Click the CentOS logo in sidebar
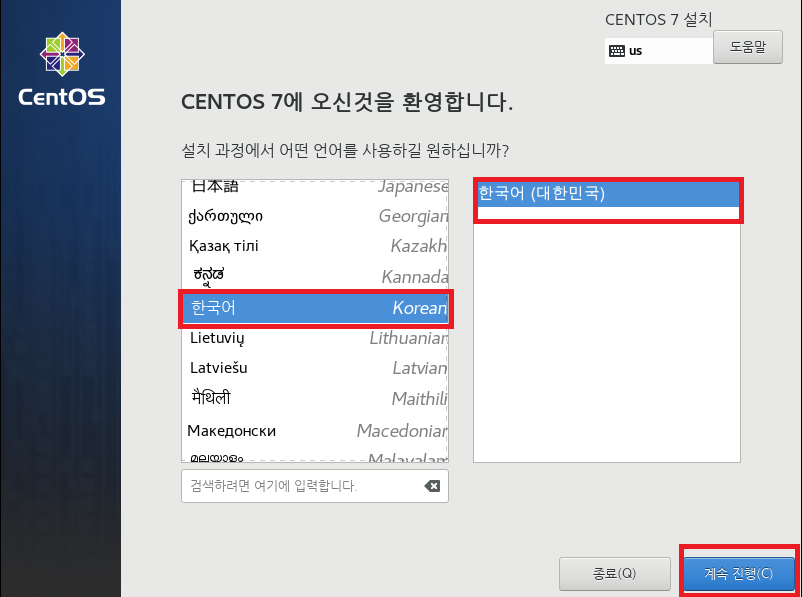 [62, 69]
